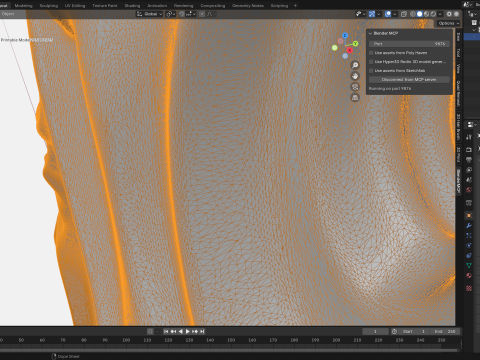Select material preview shading
Image resolution: width=480 pixels, height=360 pixels.
(426, 14)
